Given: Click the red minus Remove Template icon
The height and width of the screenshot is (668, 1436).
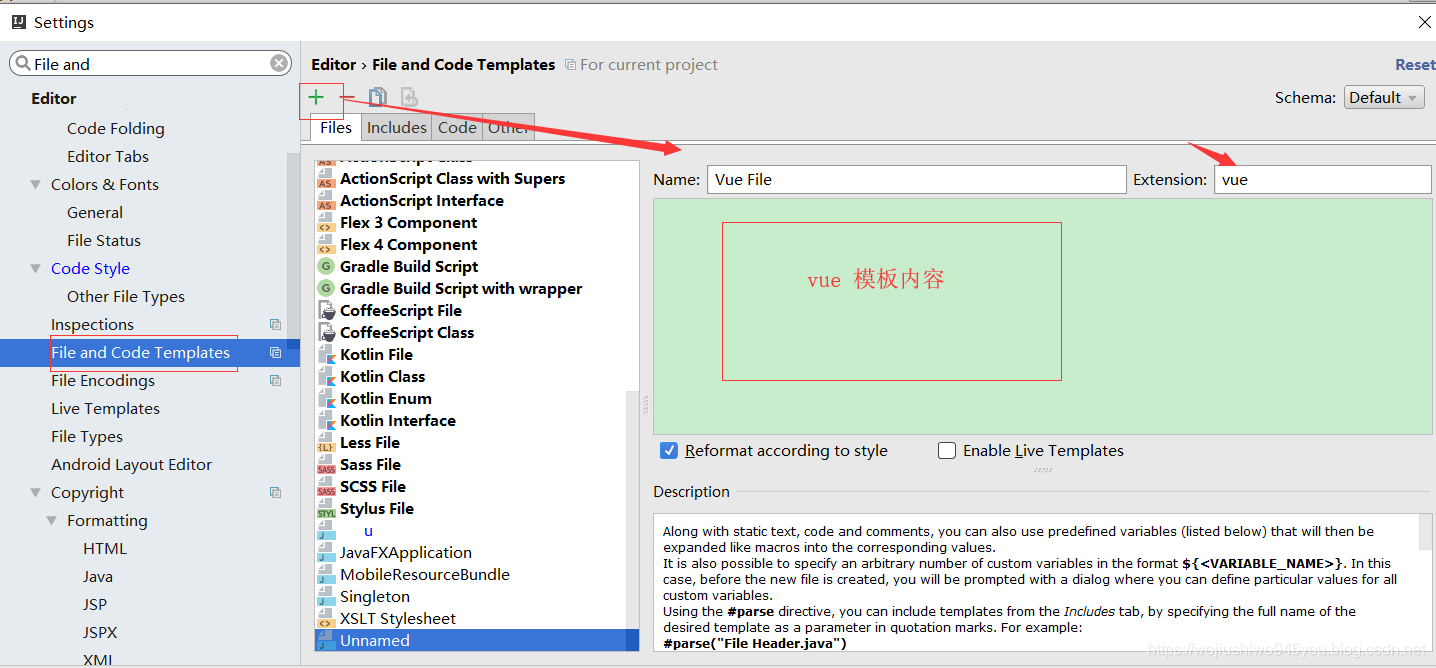Looking at the screenshot, I should click(x=347, y=97).
